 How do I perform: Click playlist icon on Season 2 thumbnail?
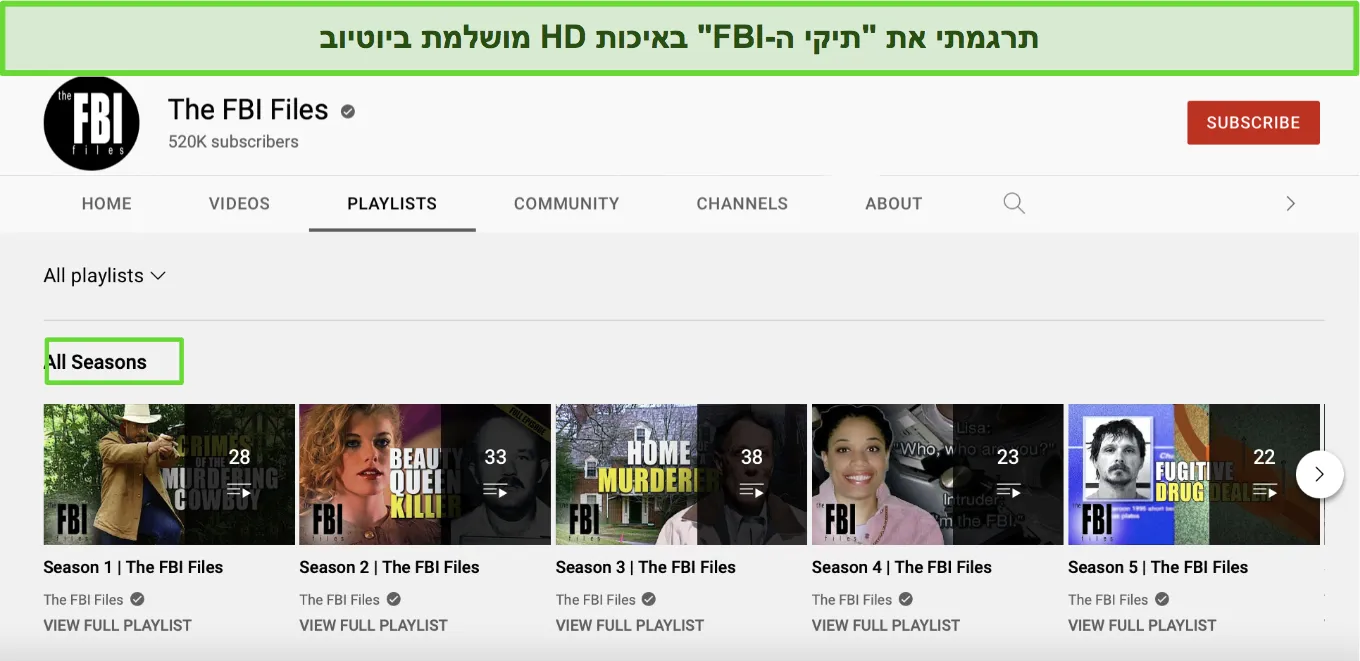pyautogui.click(x=495, y=491)
